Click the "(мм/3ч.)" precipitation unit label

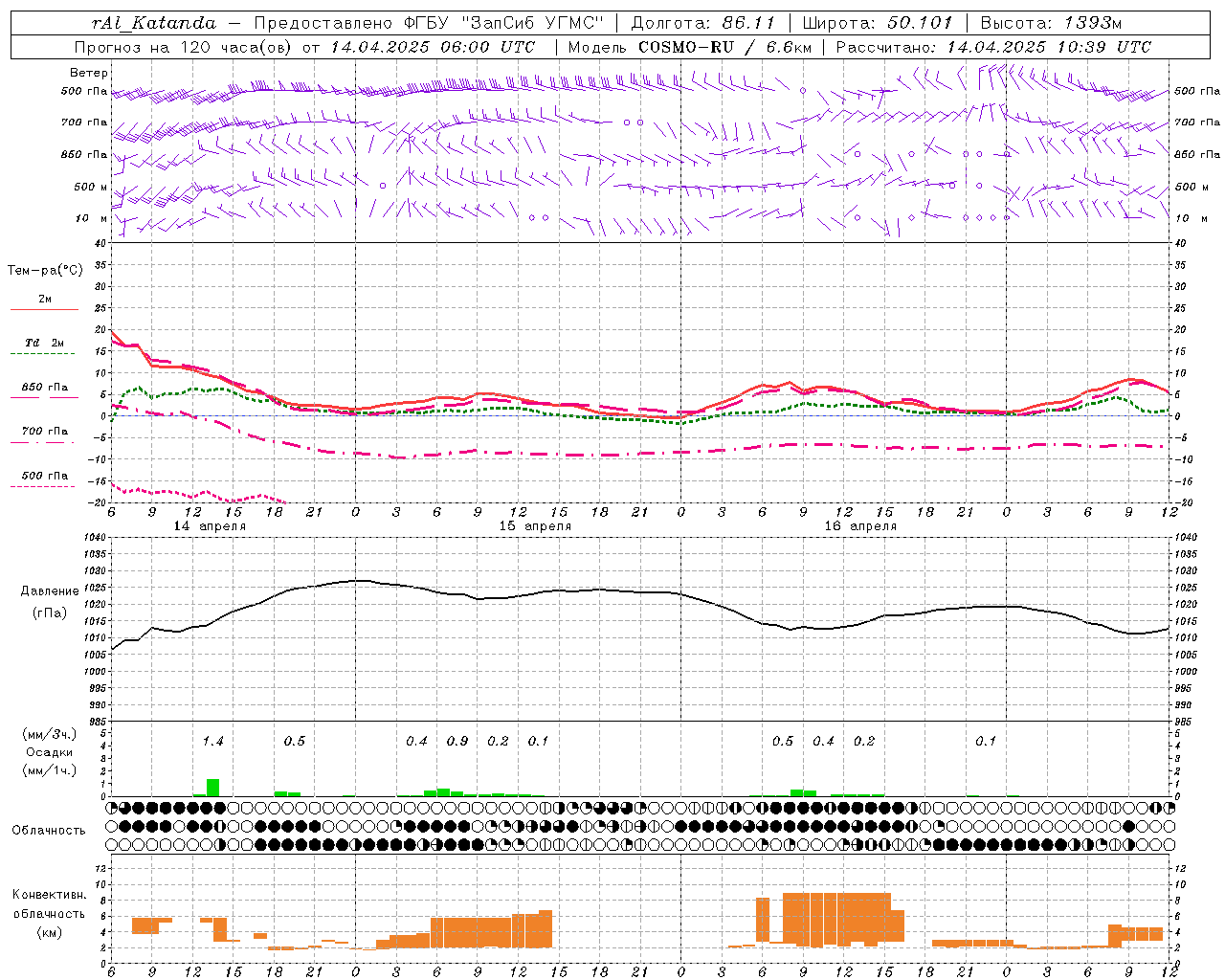tap(50, 734)
